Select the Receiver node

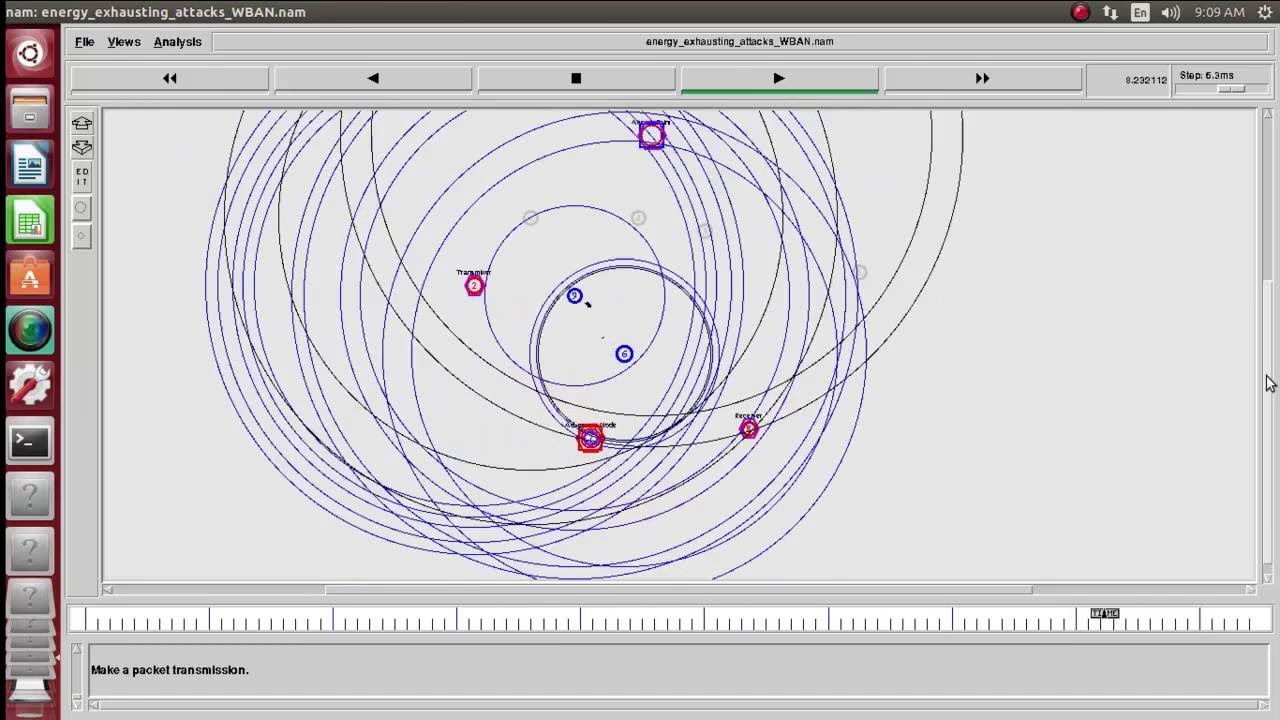coord(749,429)
